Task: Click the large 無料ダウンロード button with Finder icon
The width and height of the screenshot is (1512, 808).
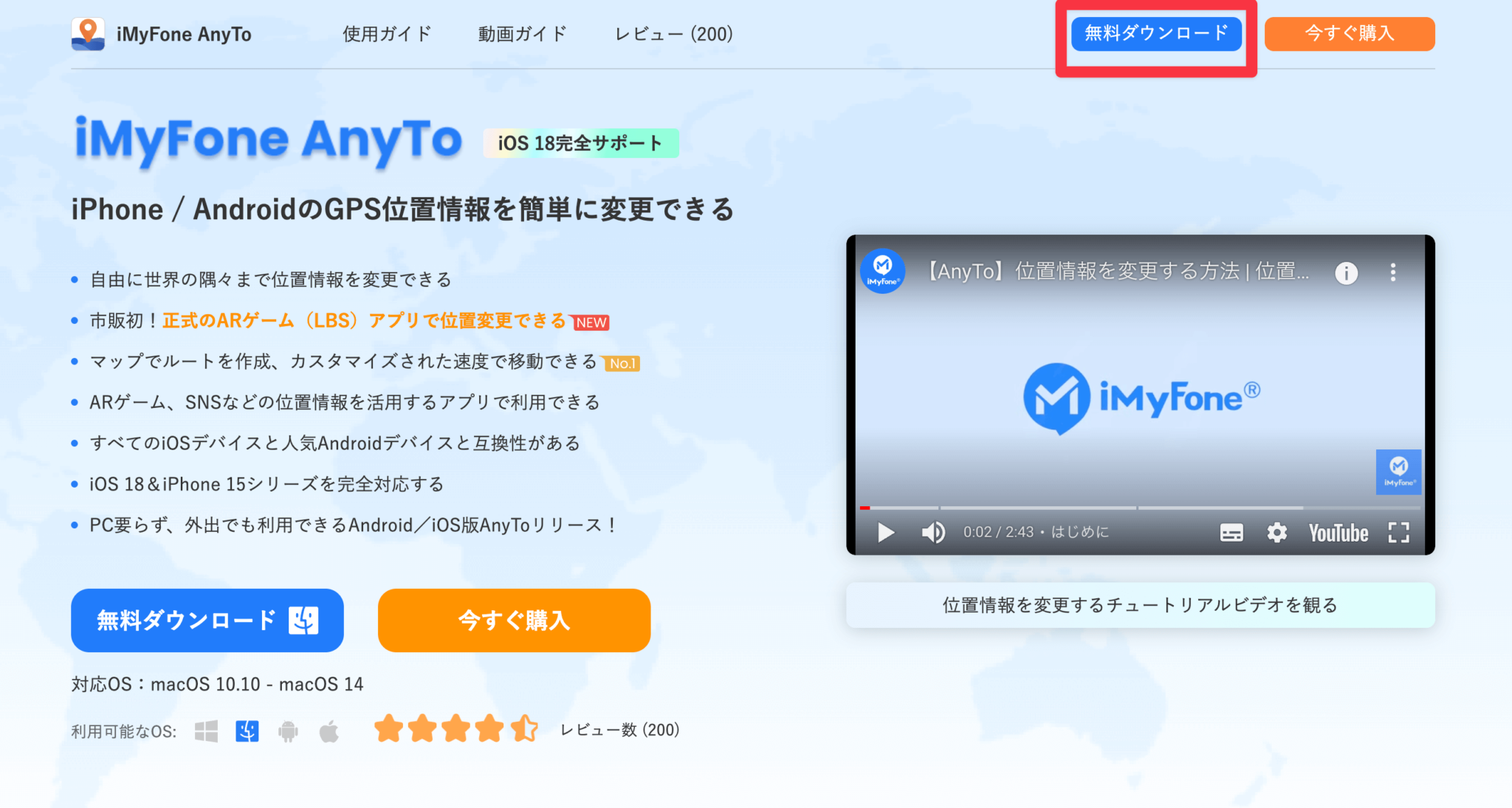Action: (207, 621)
